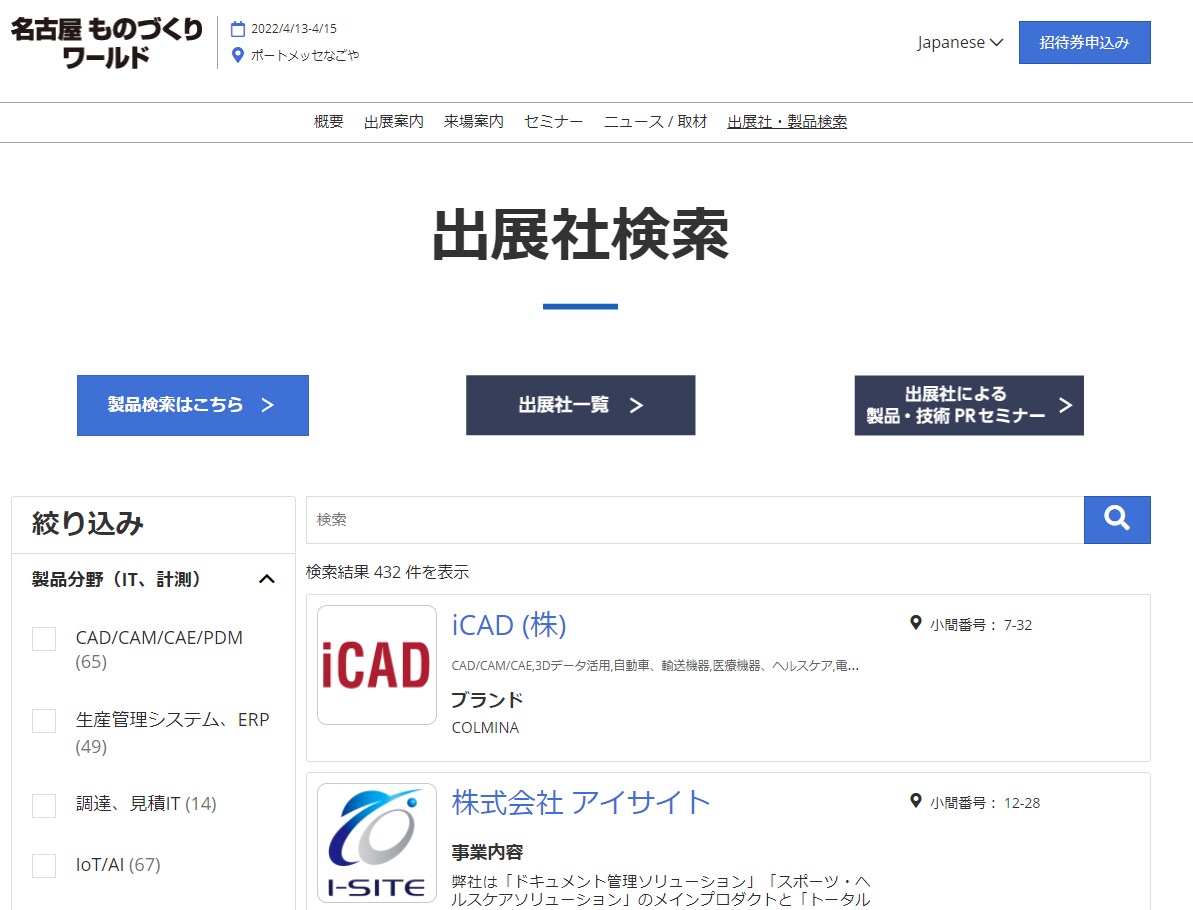The width and height of the screenshot is (1193, 910).
Task: Click the magnifier search button
Action: (x=1116, y=520)
